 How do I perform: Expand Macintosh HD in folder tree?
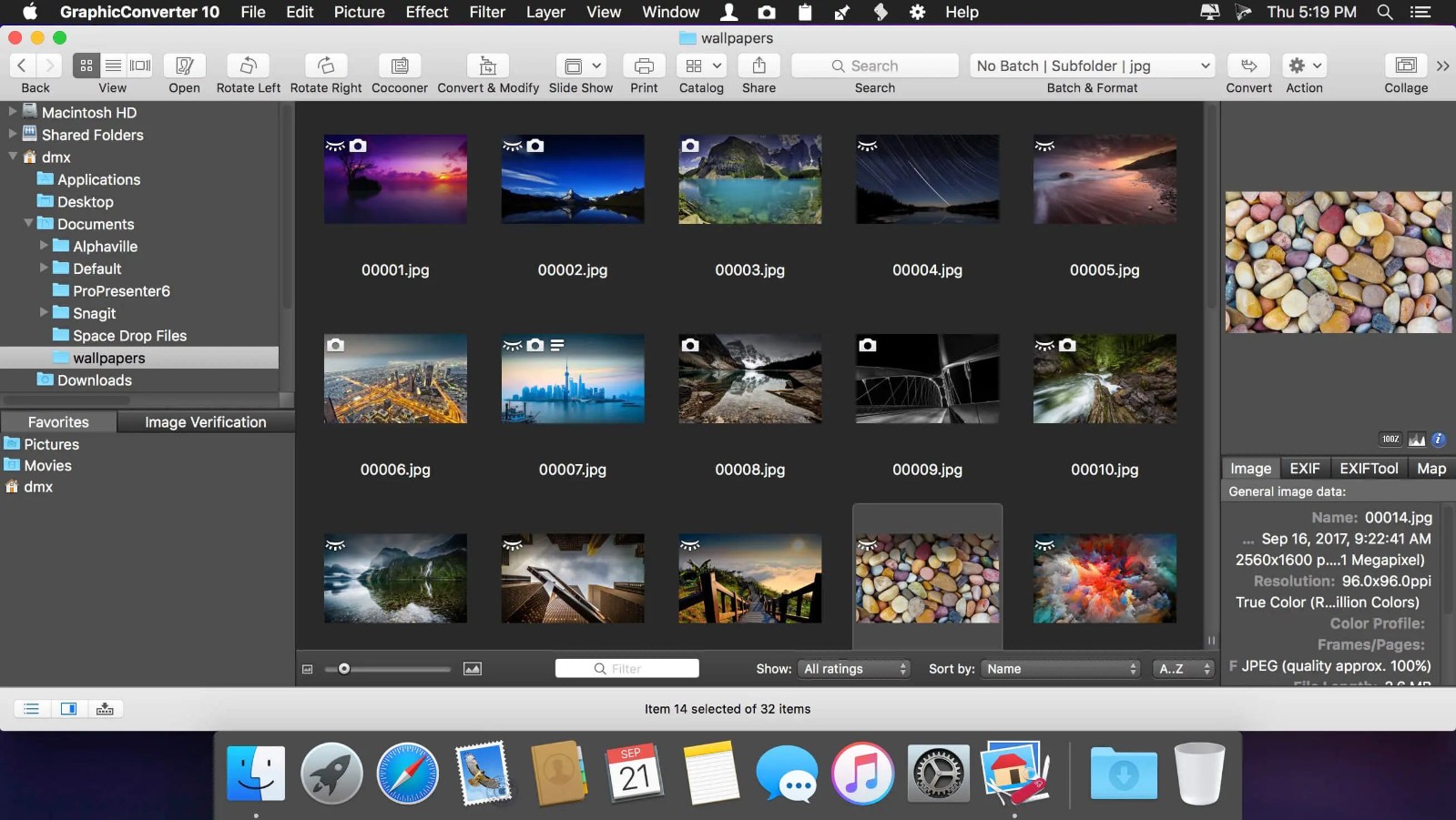click(x=13, y=111)
